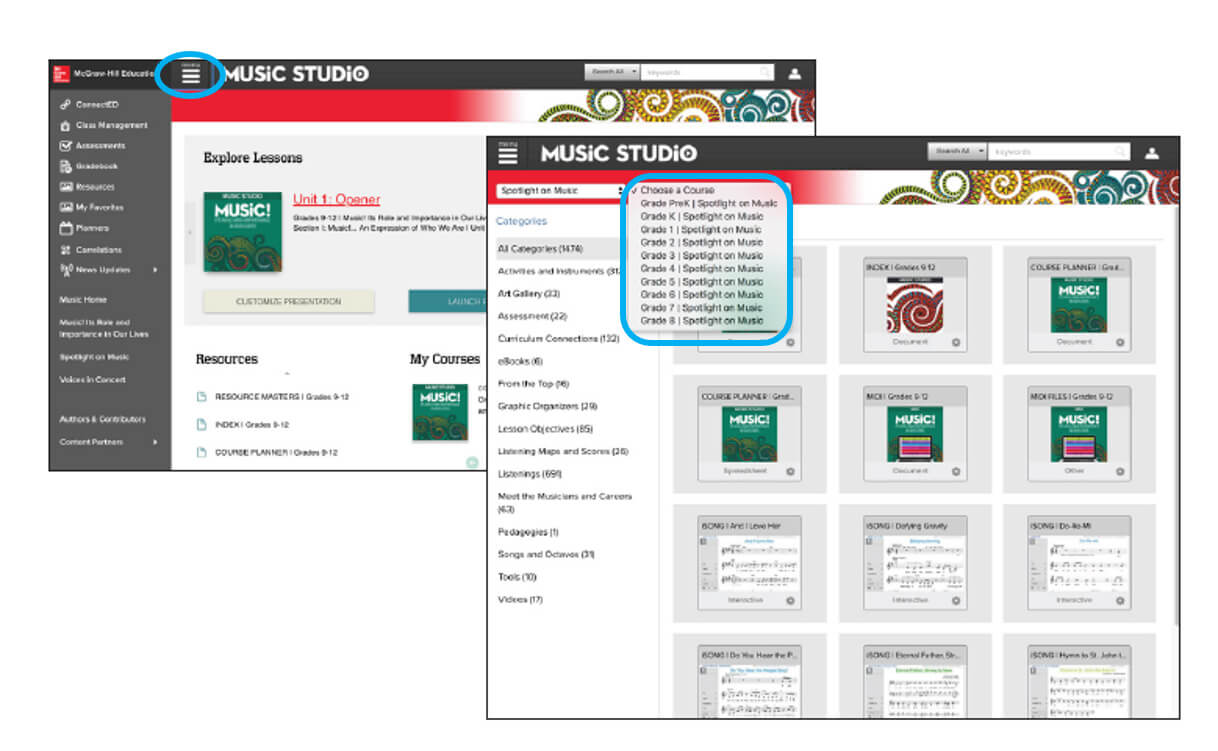Image resolution: width=1218 pixels, height=751 pixels.
Task: Click CUSTOMIZE PRESENTATION button
Action: coord(288,301)
